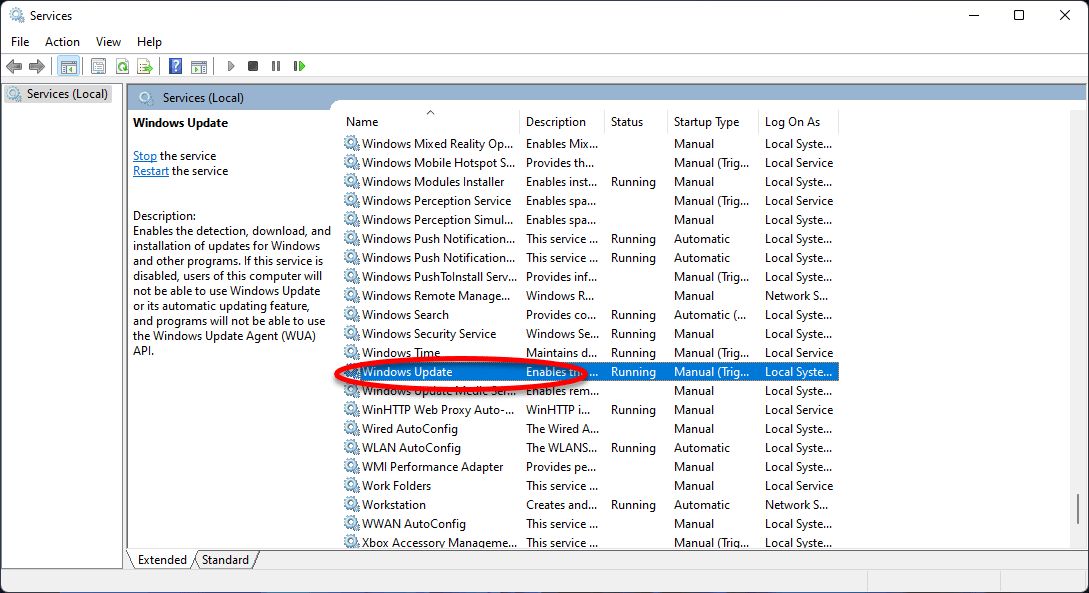1089x593 pixels.
Task: Click the gear icon beside WWAN AutoConfig
Action: tap(351, 524)
